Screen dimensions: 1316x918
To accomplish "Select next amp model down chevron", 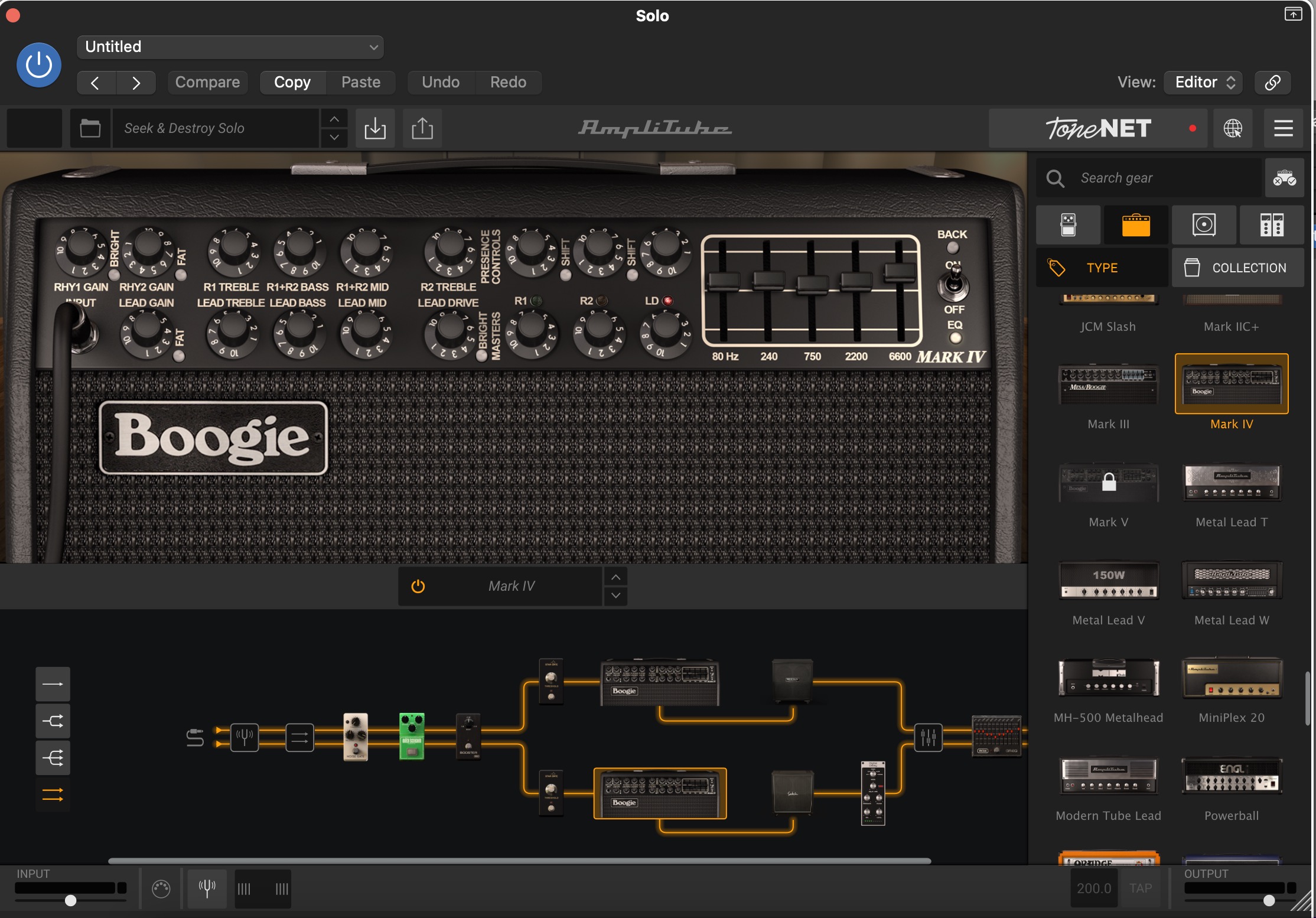I will (615, 595).
